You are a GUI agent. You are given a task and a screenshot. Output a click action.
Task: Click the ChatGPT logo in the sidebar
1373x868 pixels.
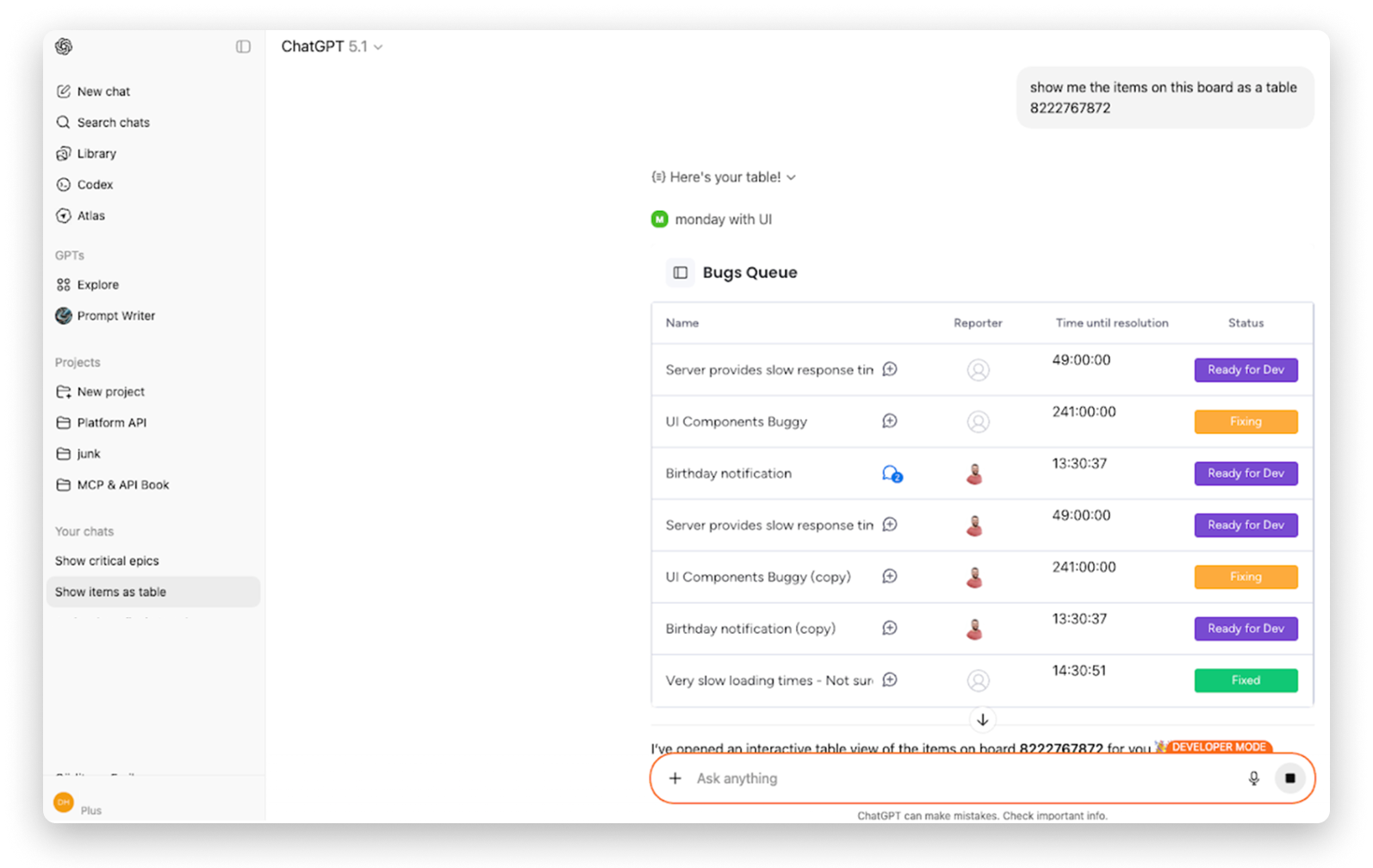pos(64,46)
